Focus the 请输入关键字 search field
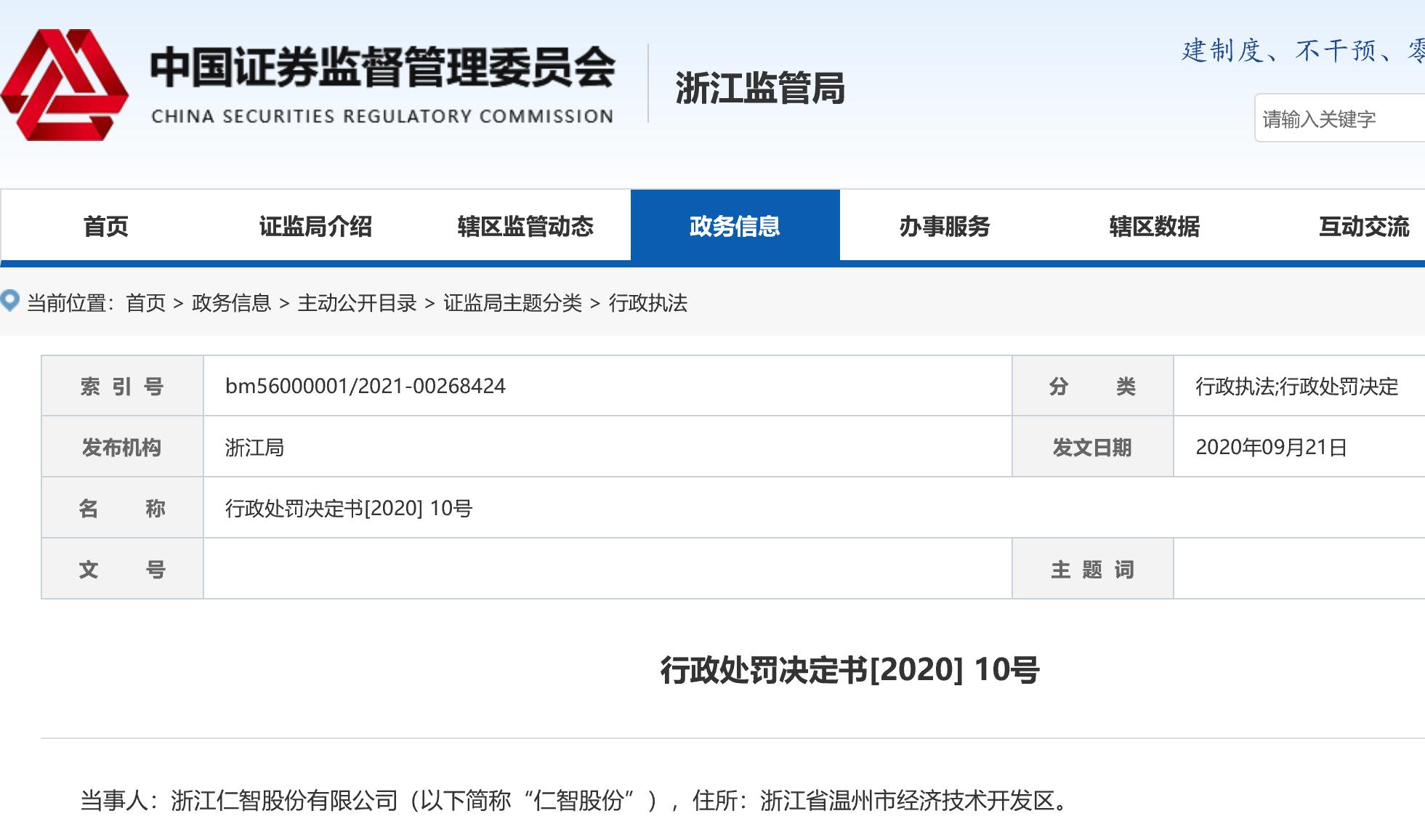Screen dimensions: 1425x840 (x=1340, y=118)
